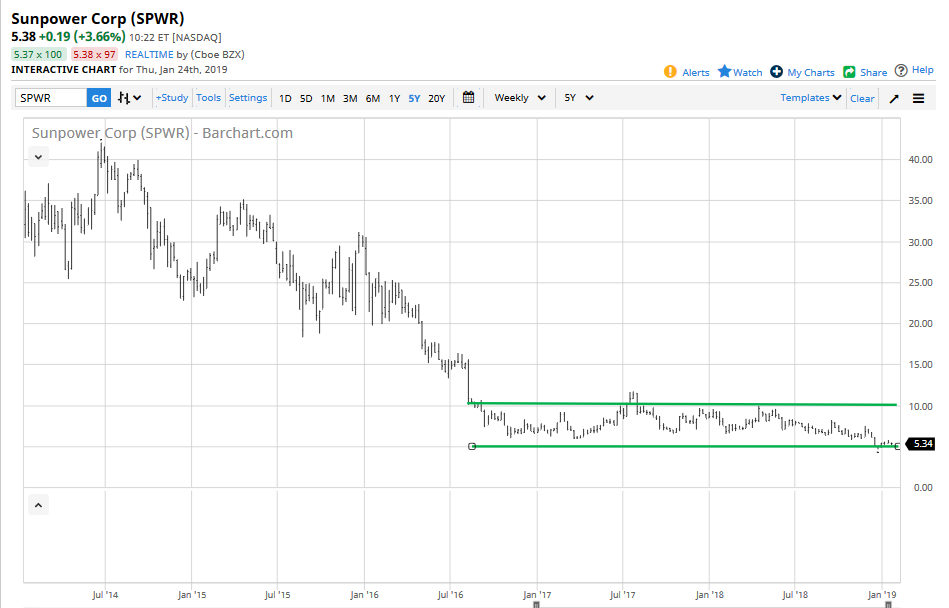Image resolution: width=949 pixels, height=608 pixels.
Task: Click the Help question mark icon
Action: (901, 70)
